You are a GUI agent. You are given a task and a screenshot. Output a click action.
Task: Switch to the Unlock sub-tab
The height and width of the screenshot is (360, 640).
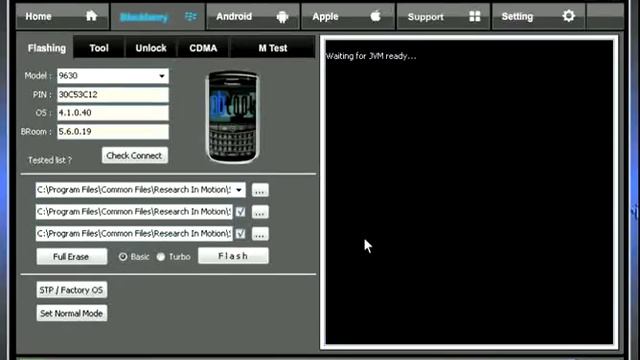pyautogui.click(x=151, y=48)
